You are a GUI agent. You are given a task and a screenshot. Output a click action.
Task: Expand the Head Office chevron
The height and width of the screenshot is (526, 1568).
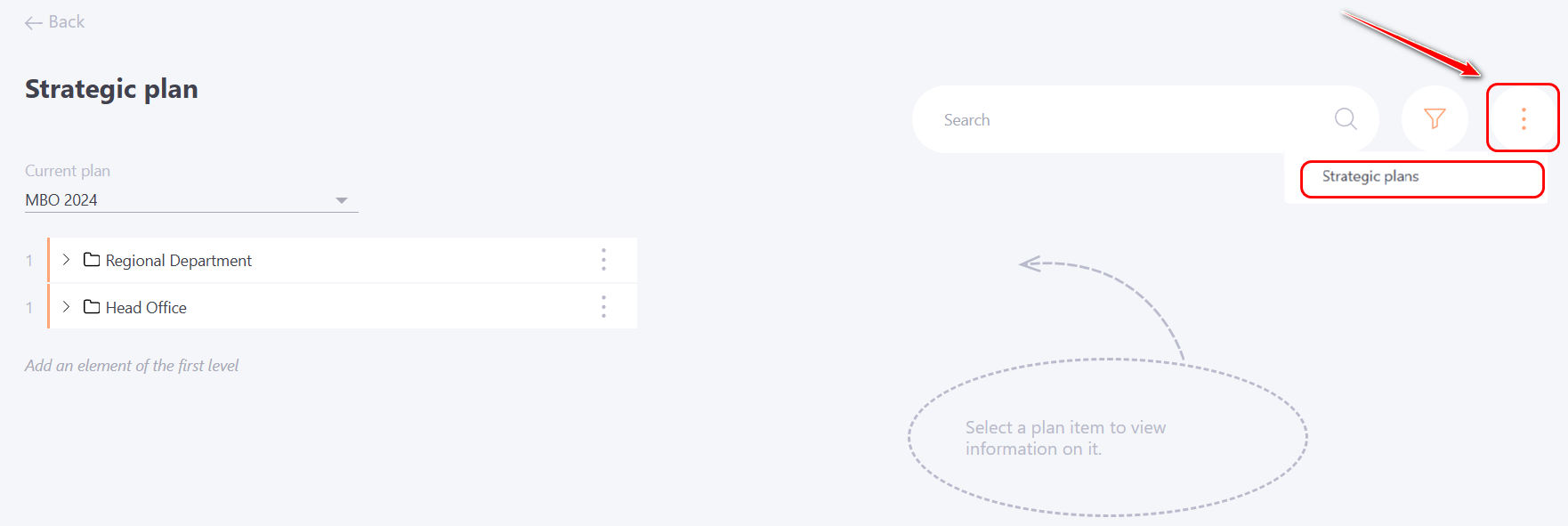point(66,307)
